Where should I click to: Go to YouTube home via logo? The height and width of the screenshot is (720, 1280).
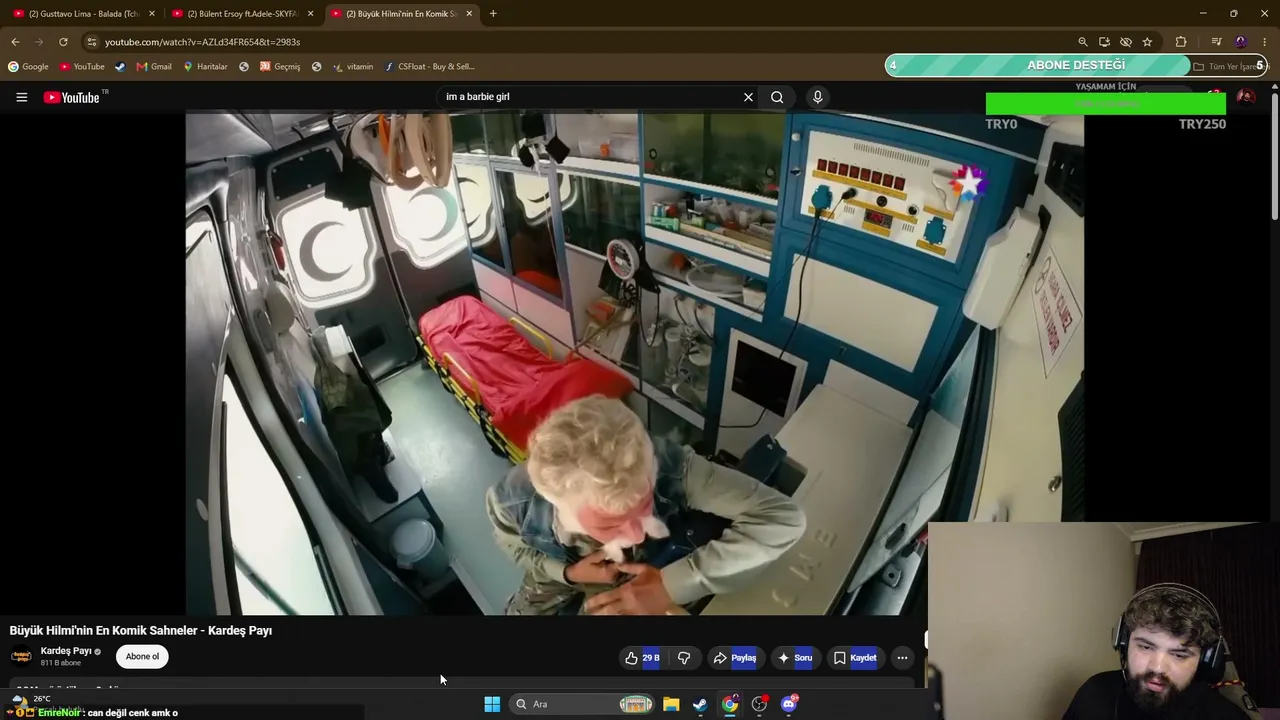(x=73, y=97)
